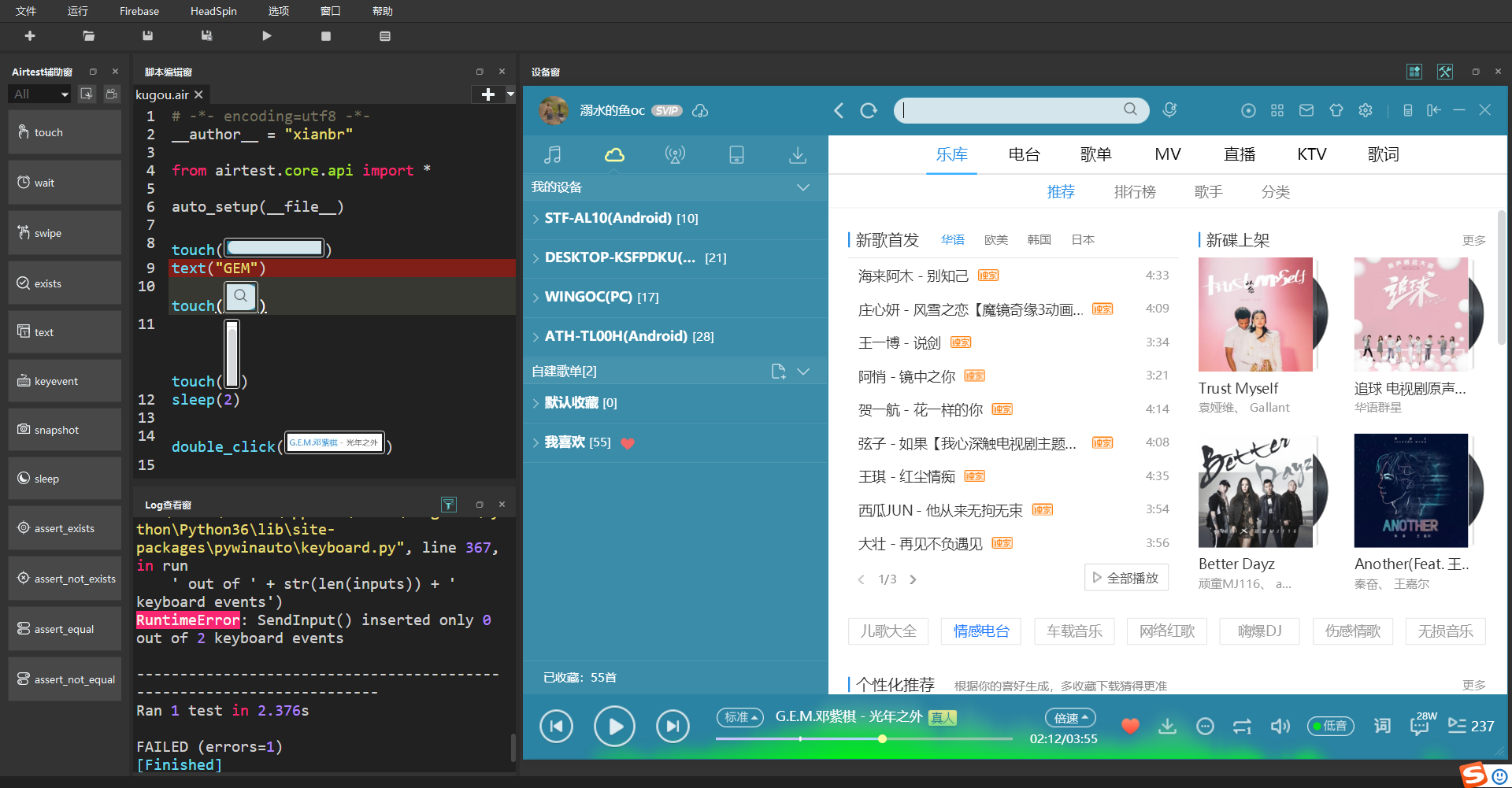Open the 车载音乐 category button
Screen dimensions: 1512x788
coord(1074,631)
